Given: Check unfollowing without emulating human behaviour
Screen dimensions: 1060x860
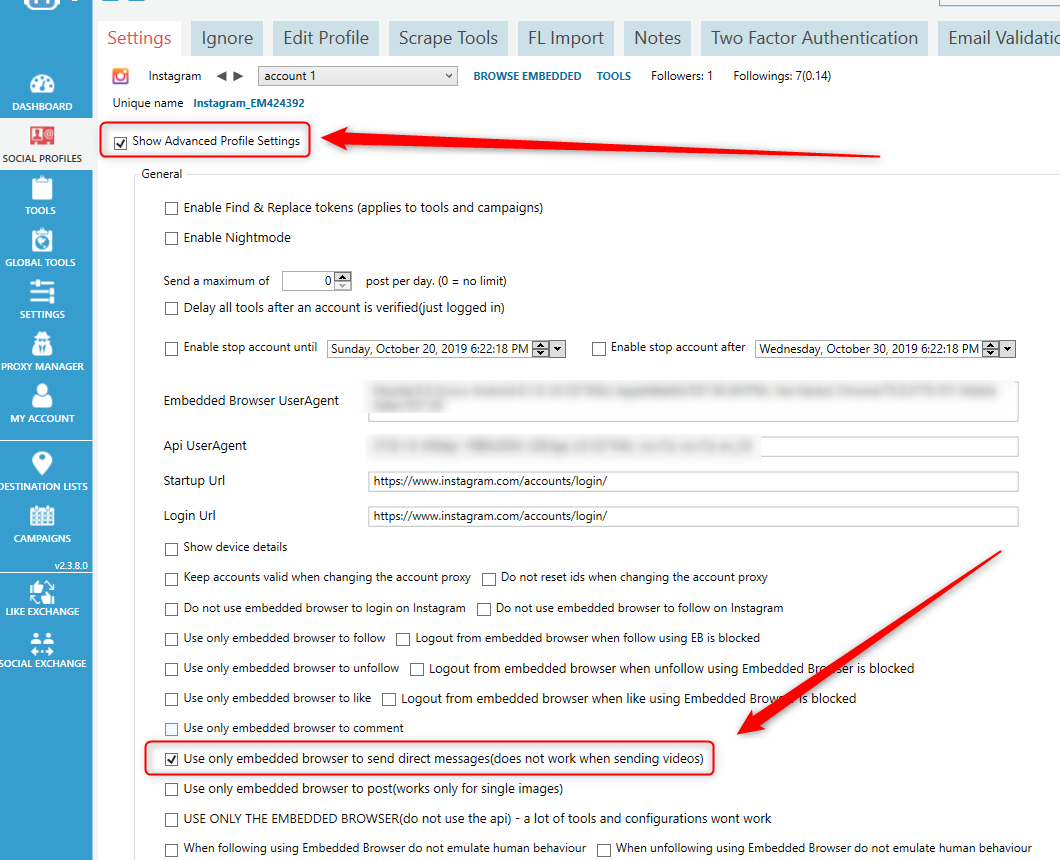Looking at the screenshot, I should point(604,850).
